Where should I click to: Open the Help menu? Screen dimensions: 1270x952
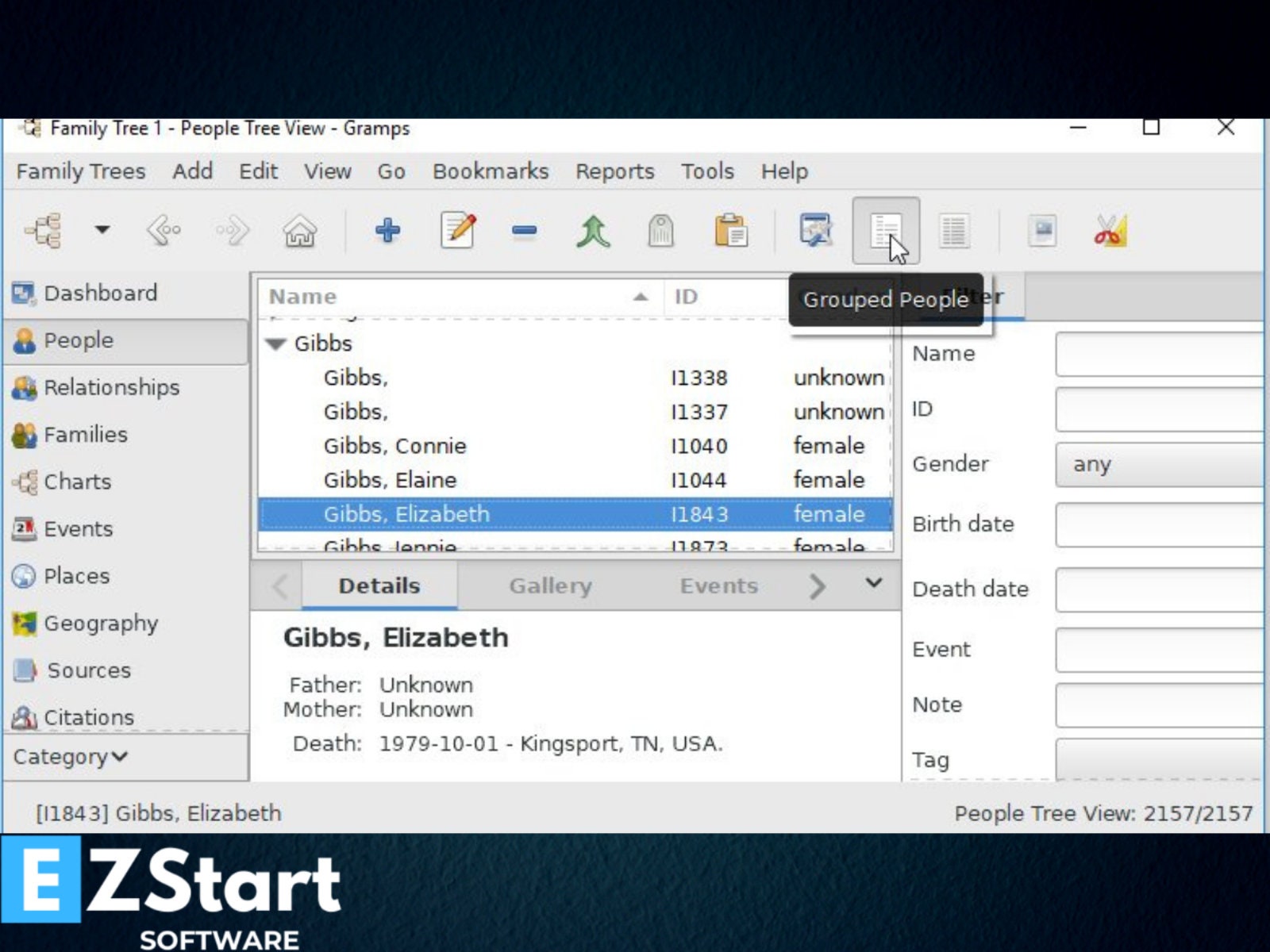(784, 171)
